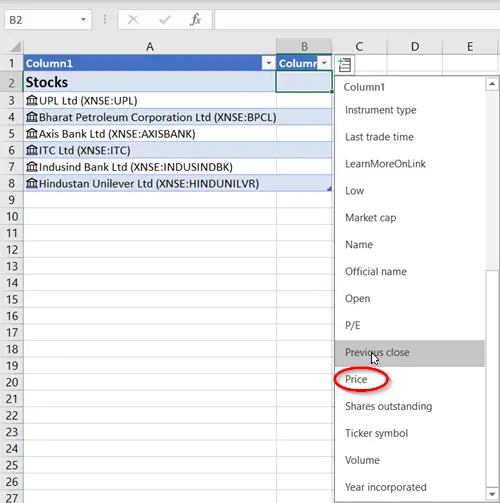Open the Column1 filter dropdown in A1
The height and width of the screenshot is (503, 500).
(268, 63)
